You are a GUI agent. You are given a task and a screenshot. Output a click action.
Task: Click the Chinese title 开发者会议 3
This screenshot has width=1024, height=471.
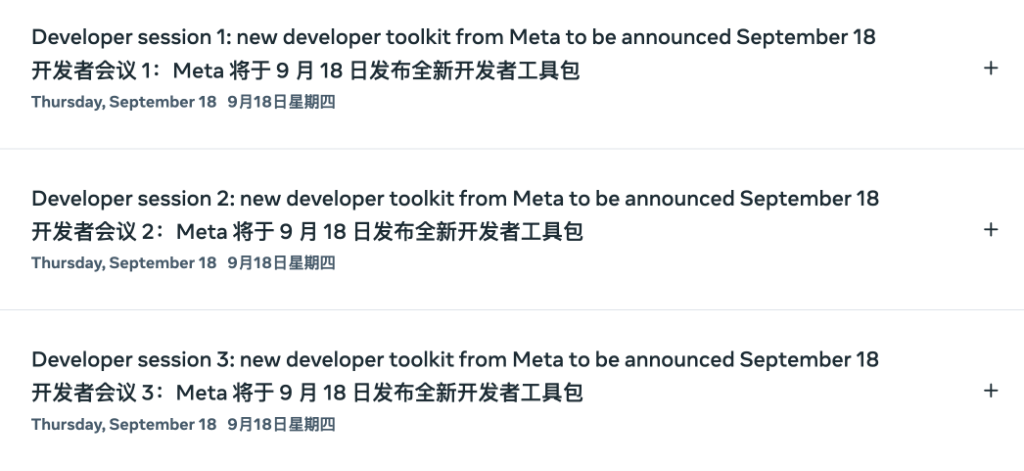pos(307,393)
